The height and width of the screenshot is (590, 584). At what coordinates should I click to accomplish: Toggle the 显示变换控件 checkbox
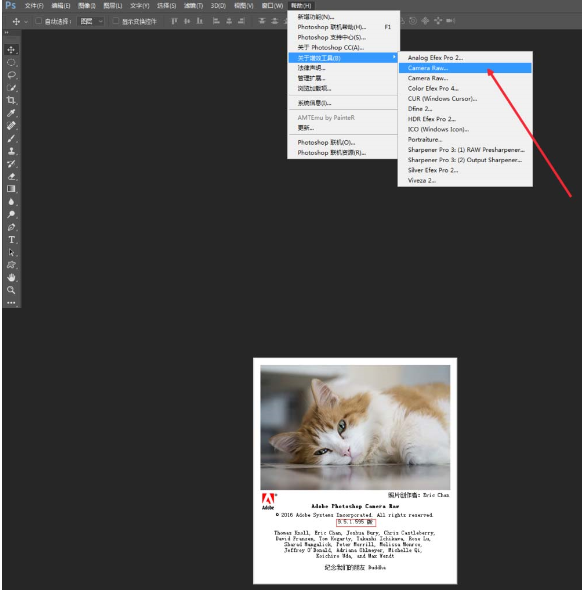116,21
